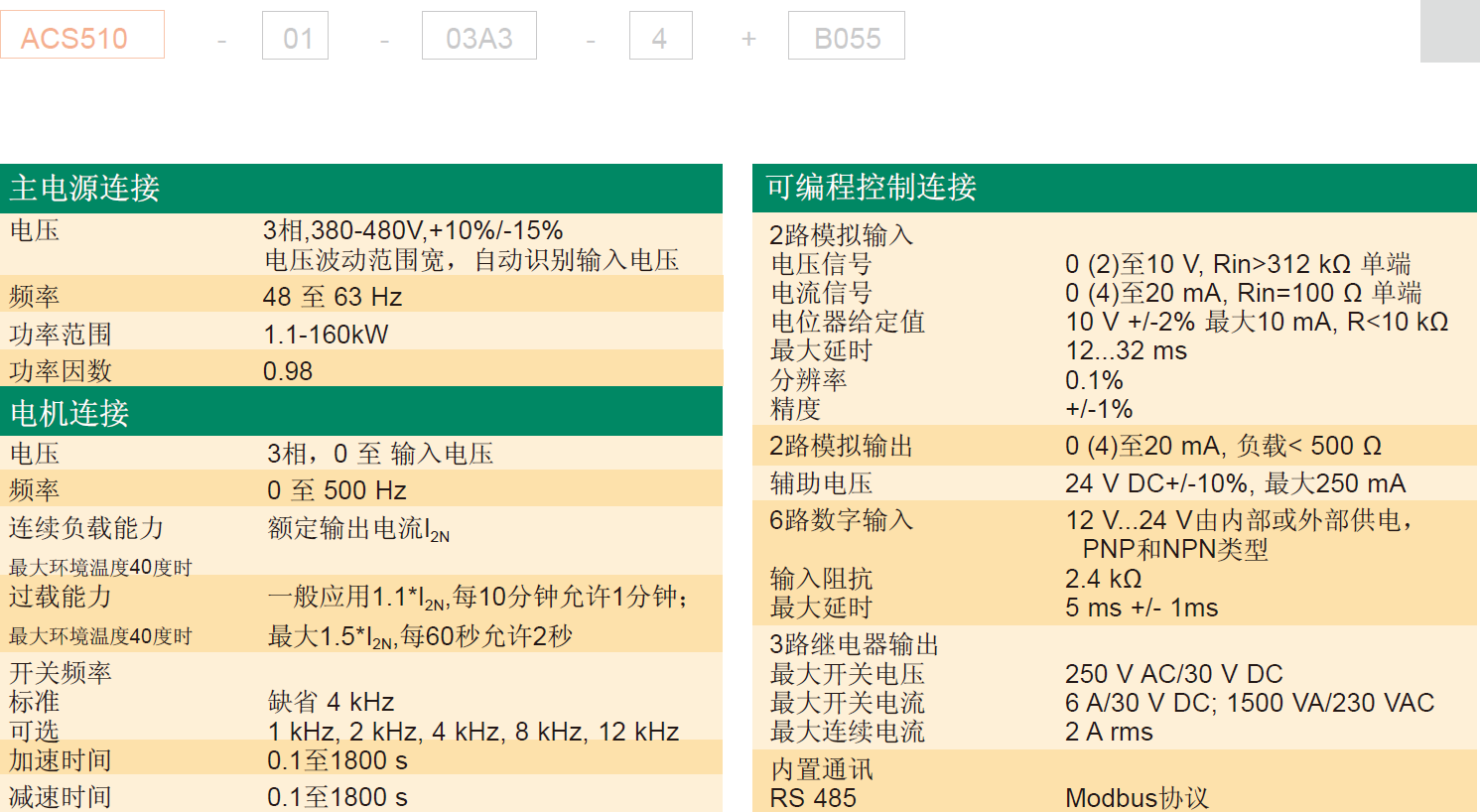Click the 过载能力 label
1480x812 pixels.
tap(61, 597)
